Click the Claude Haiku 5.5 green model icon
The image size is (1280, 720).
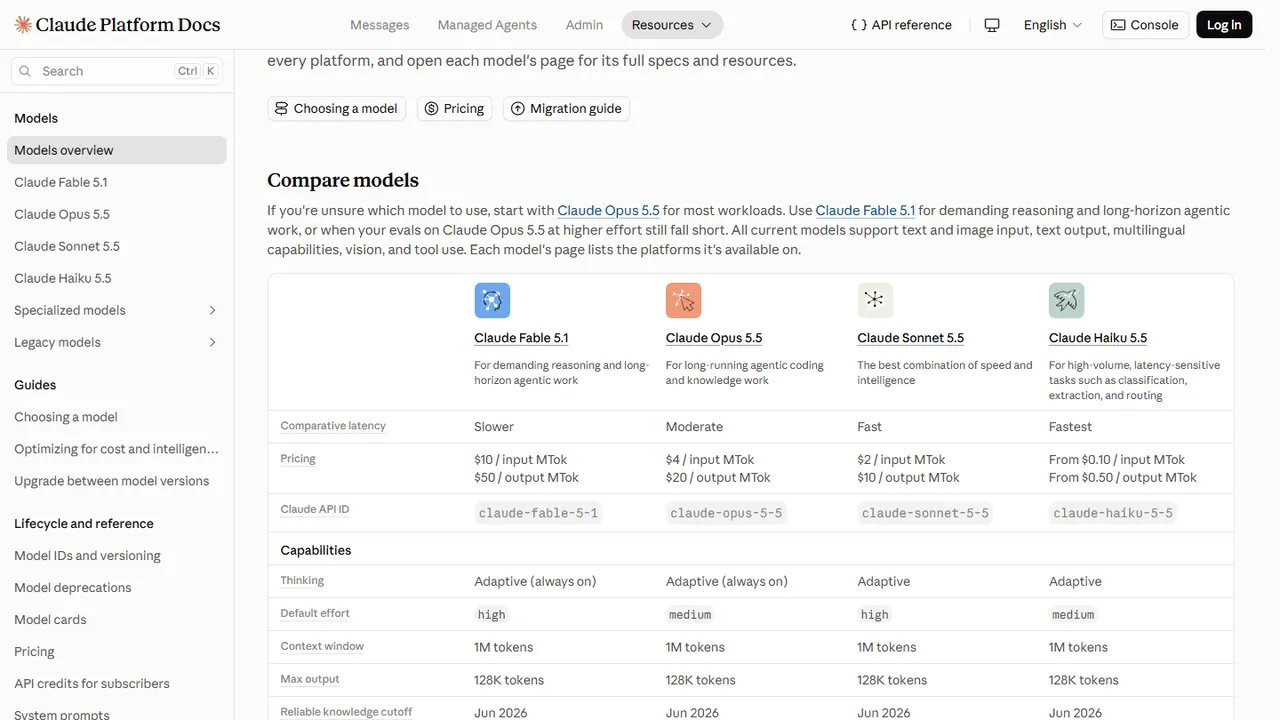pos(1067,300)
